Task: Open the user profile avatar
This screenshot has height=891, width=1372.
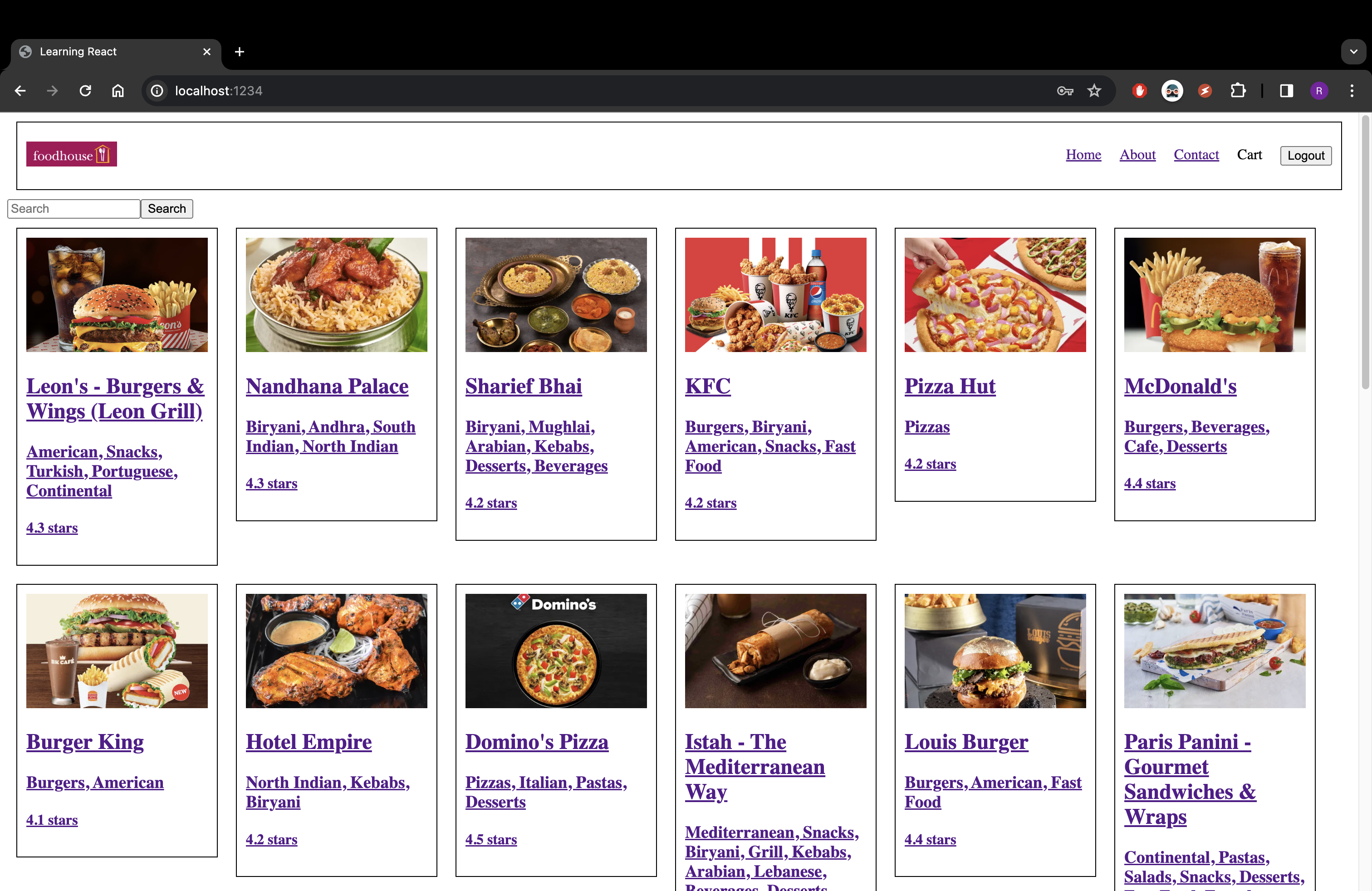Action: 1319,91
